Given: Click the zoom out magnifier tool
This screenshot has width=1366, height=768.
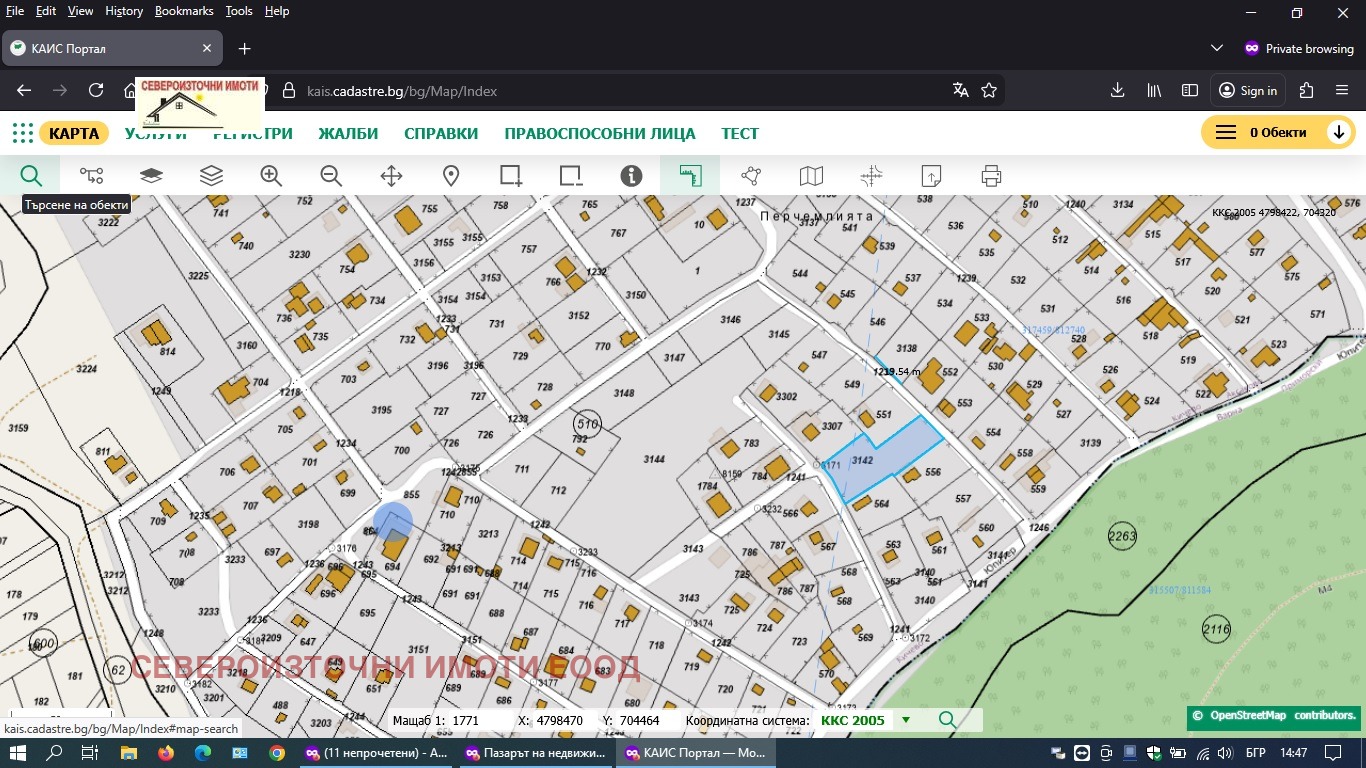Looking at the screenshot, I should click(331, 176).
